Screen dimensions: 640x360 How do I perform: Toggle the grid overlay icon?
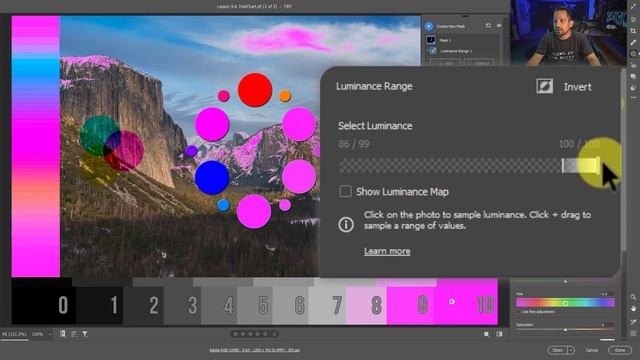(633, 333)
